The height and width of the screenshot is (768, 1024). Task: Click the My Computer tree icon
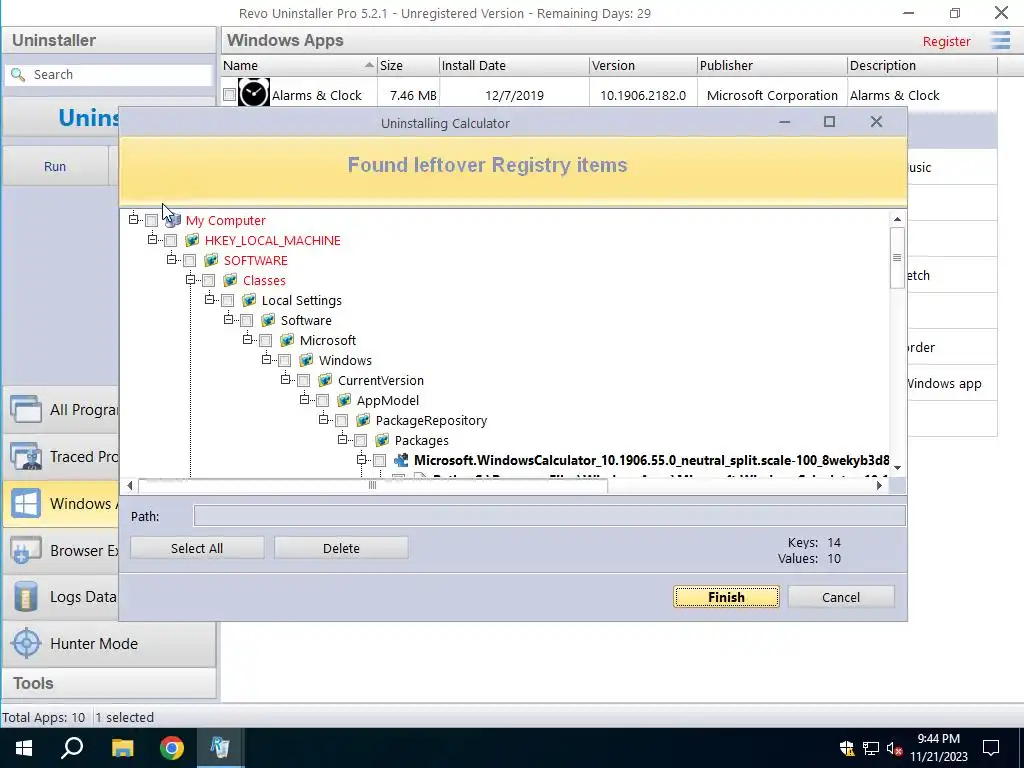click(x=173, y=220)
